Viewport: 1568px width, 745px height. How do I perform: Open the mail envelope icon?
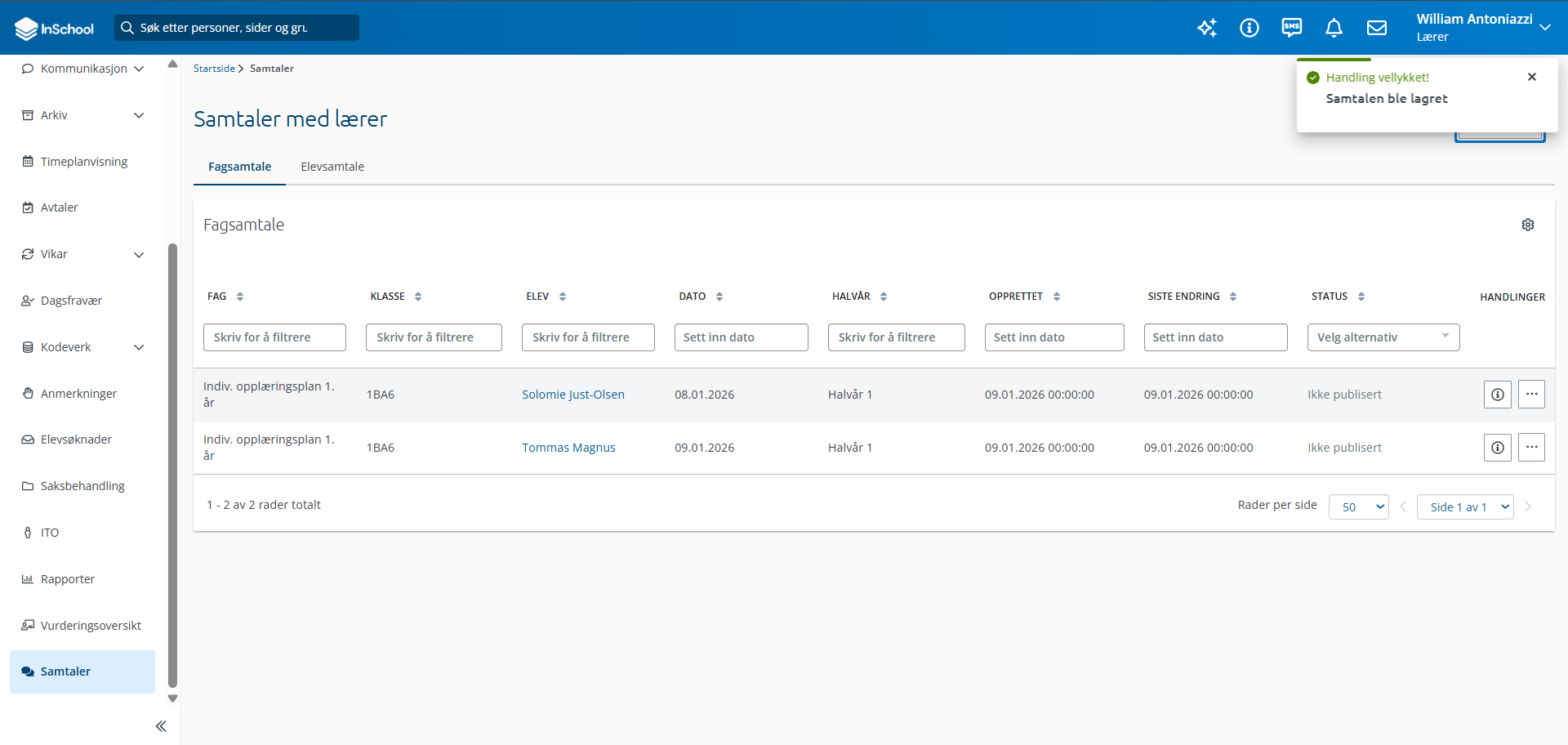pos(1377,28)
